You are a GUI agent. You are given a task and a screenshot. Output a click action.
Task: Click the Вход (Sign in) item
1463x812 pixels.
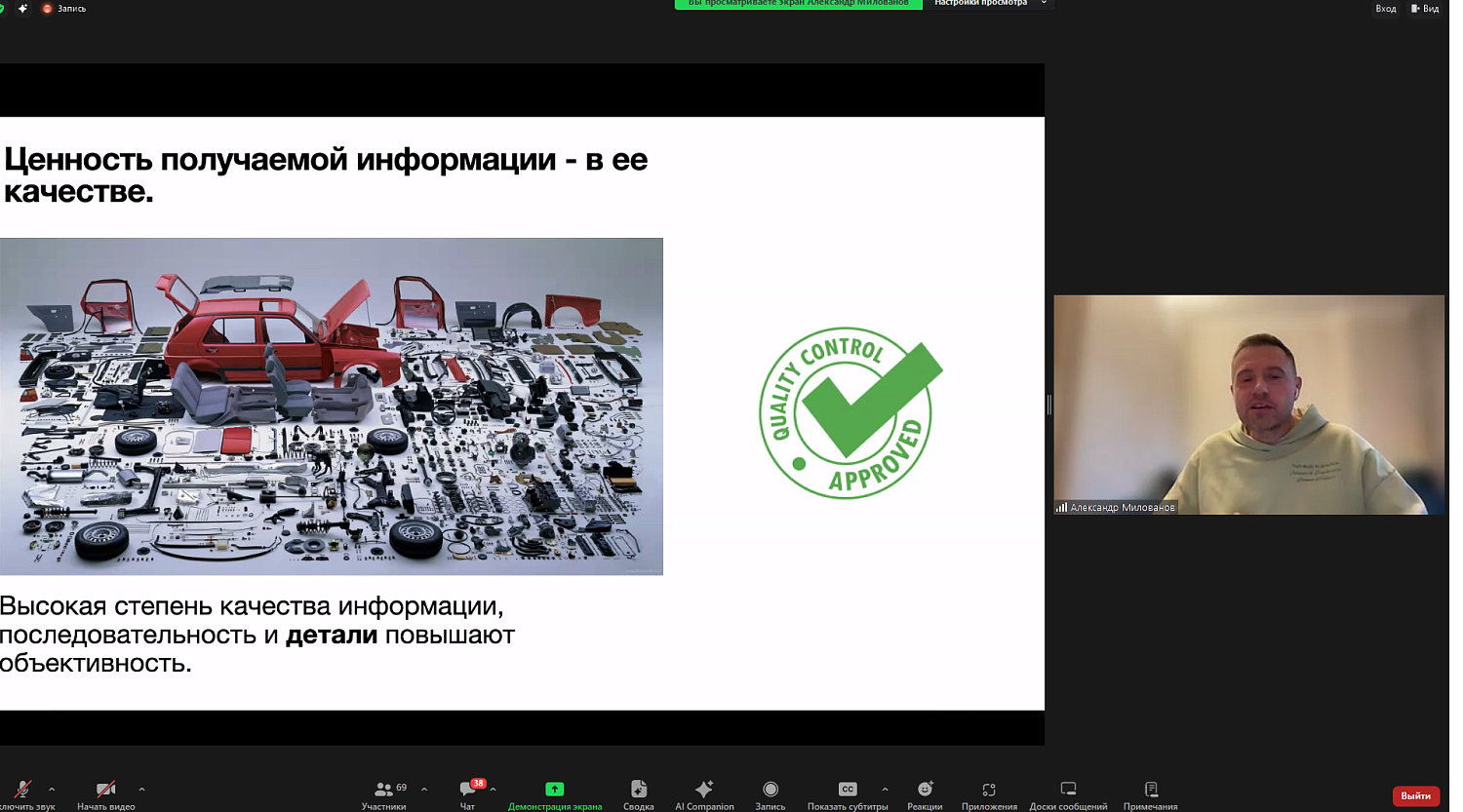point(1386,9)
